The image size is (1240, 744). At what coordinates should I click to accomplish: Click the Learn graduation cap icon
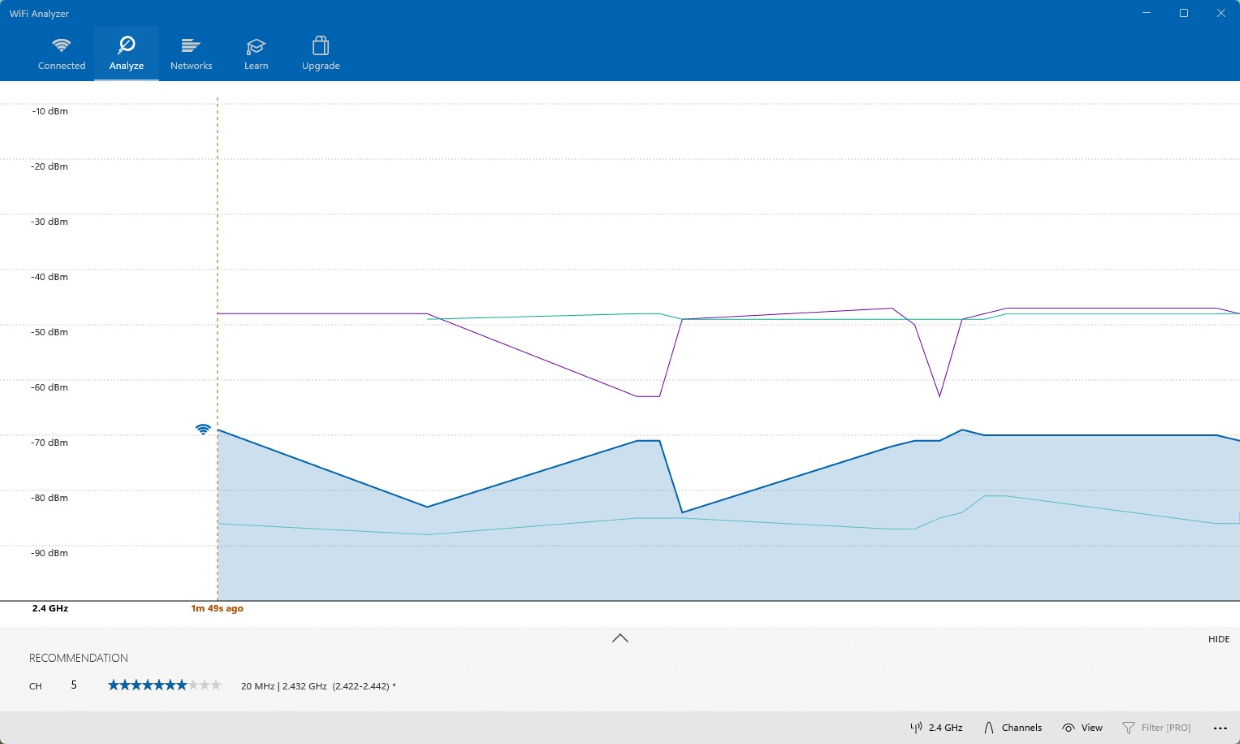[x=256, y=45]
